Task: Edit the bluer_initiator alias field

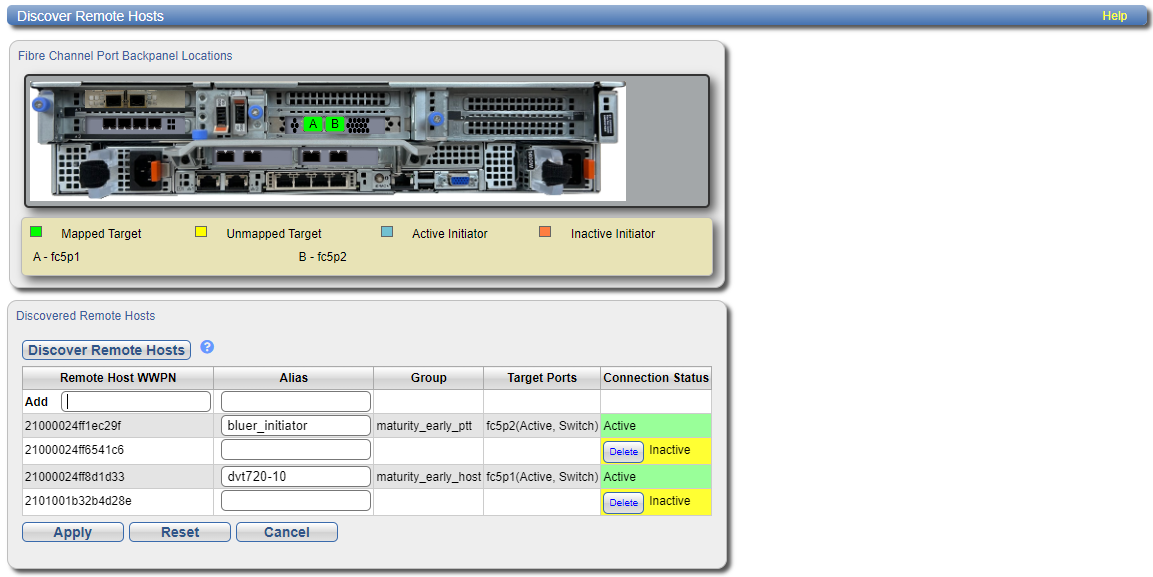Action: pyautogui.click(x=295, y=426)
